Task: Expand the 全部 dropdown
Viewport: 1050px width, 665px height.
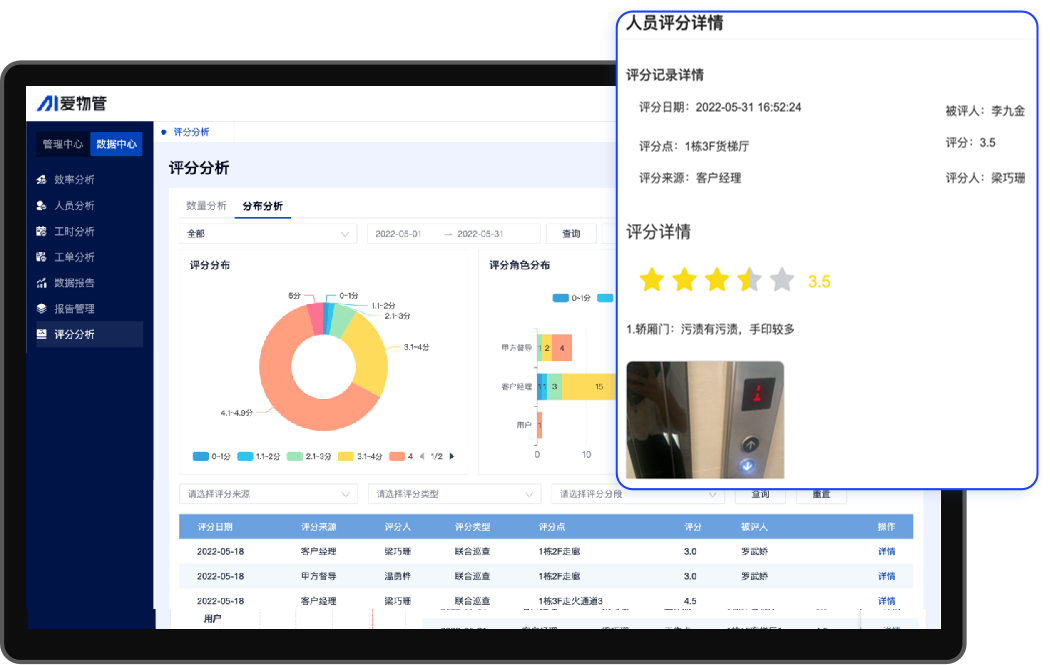Action: 268,234
